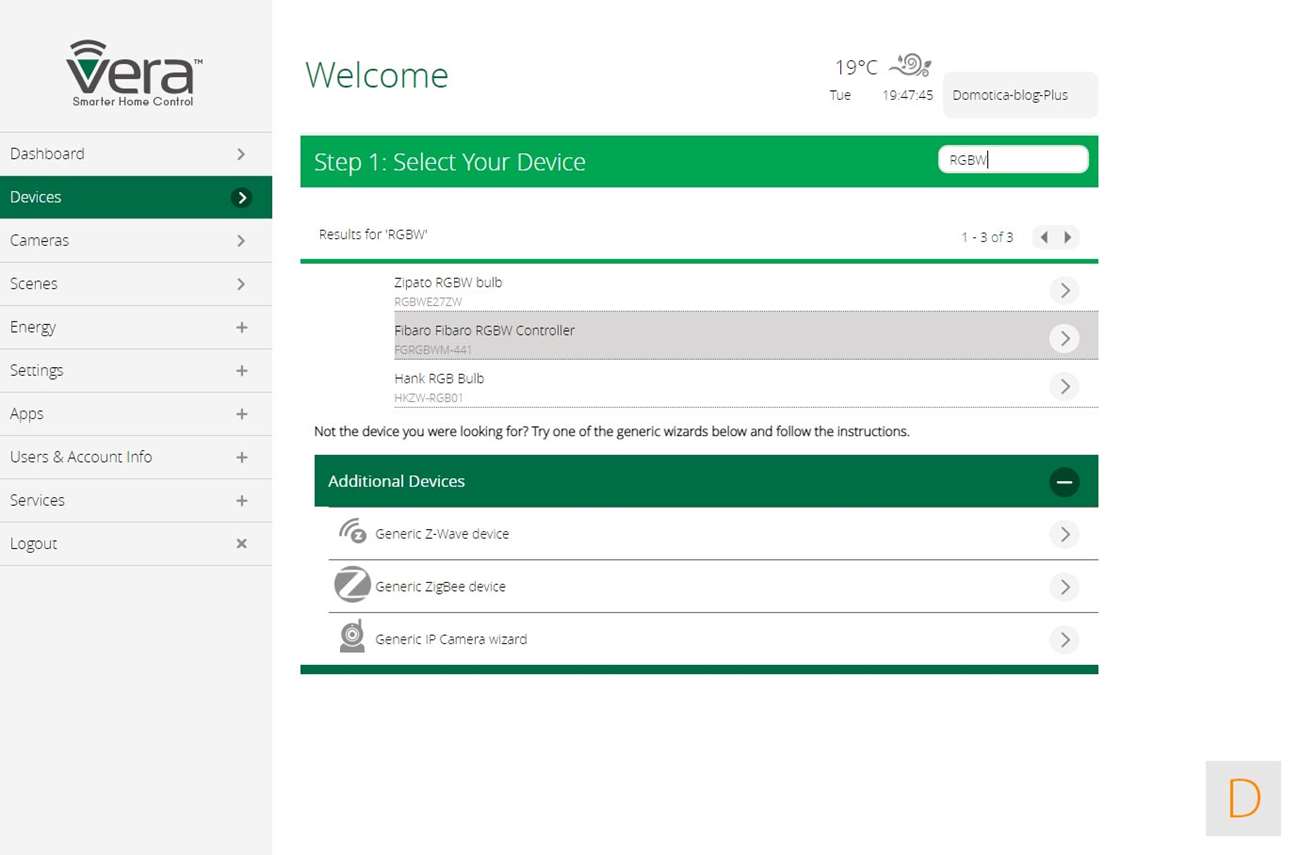Collapse the Additional Devices section
The width and height of the screenshot is (1300, 855).
pos(1064,482)
